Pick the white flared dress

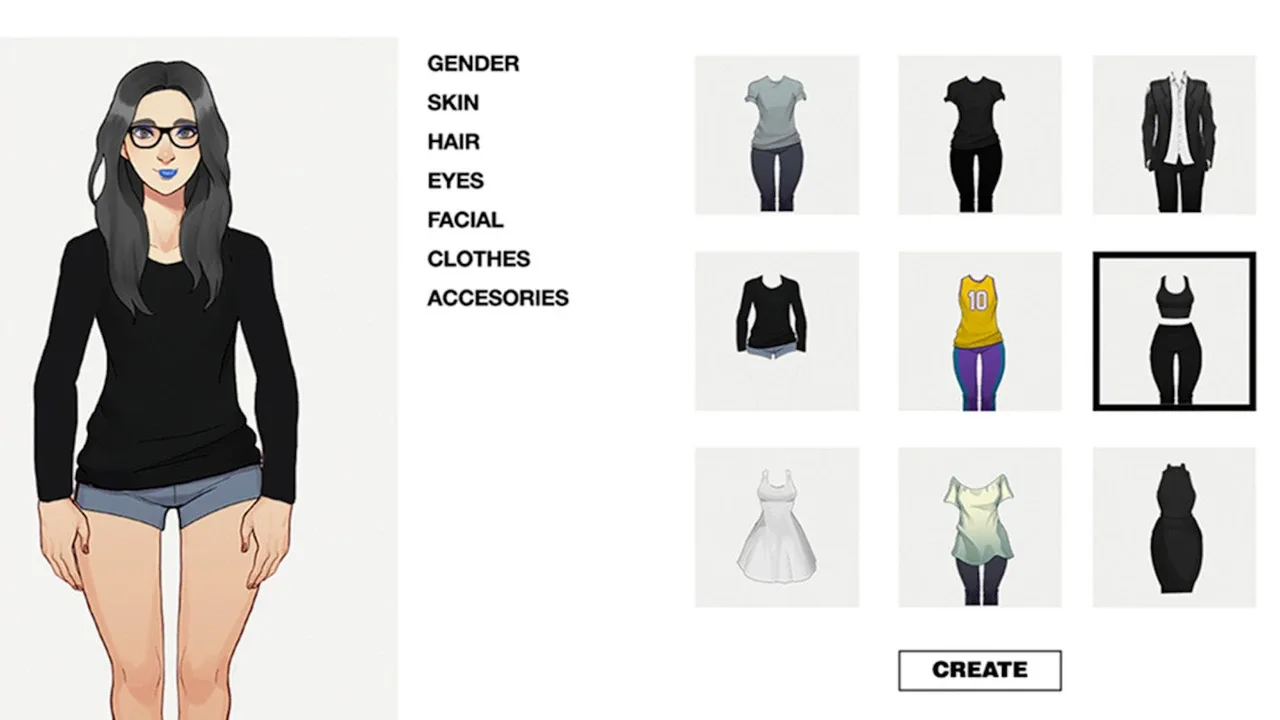point(777,527)
